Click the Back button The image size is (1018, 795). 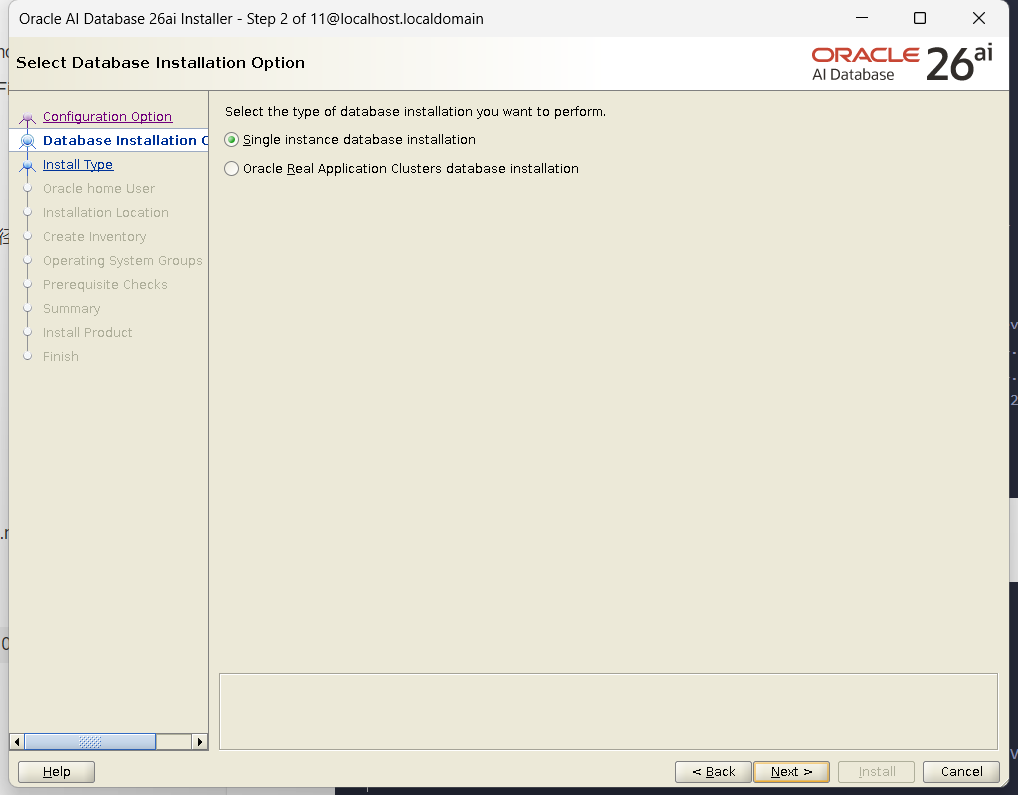pos(714,772)
